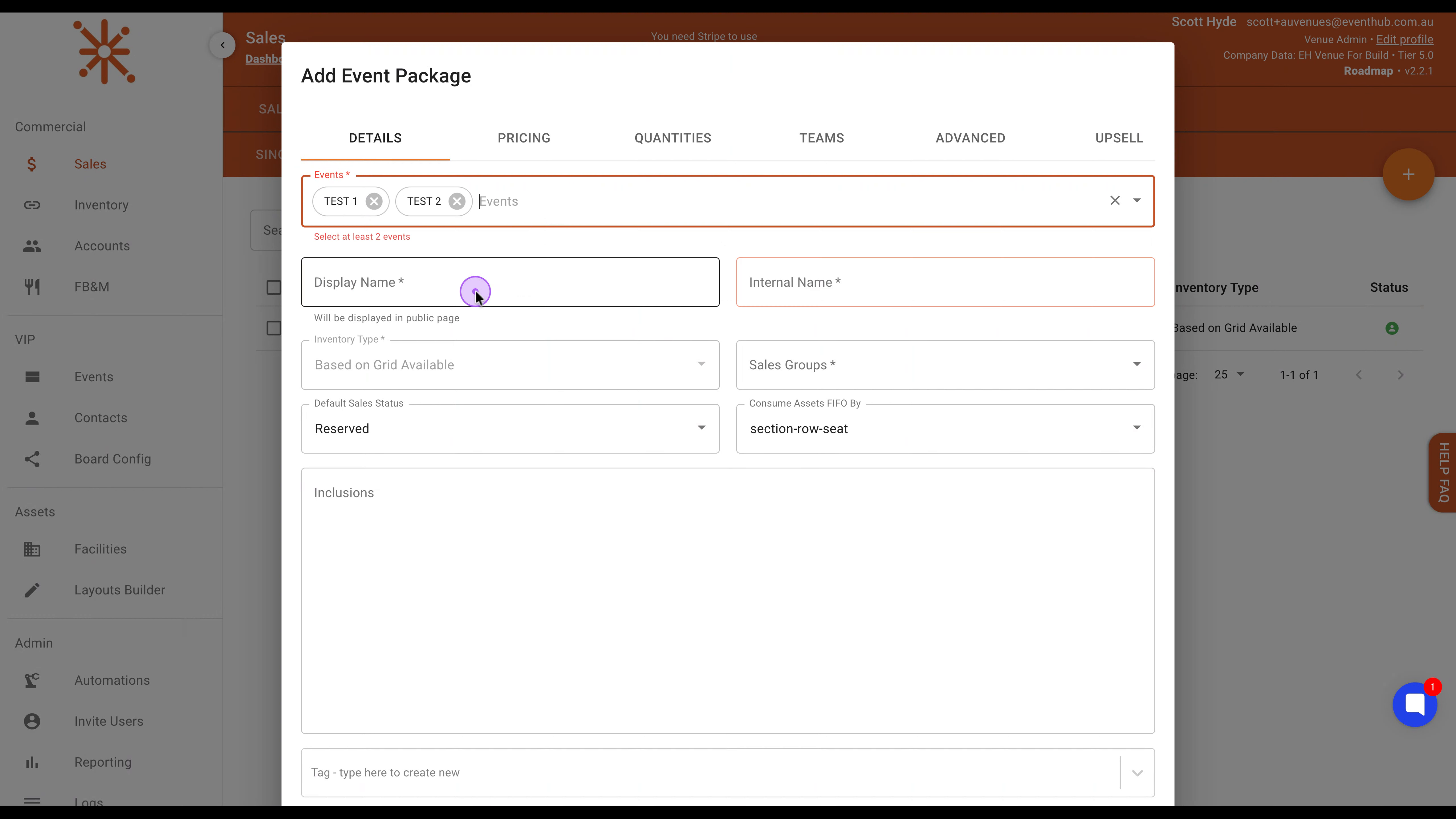The height and width of the screenshot is (819, 1456).
Task: Remove the TEST 1 event chip
Action: [374, 201]
